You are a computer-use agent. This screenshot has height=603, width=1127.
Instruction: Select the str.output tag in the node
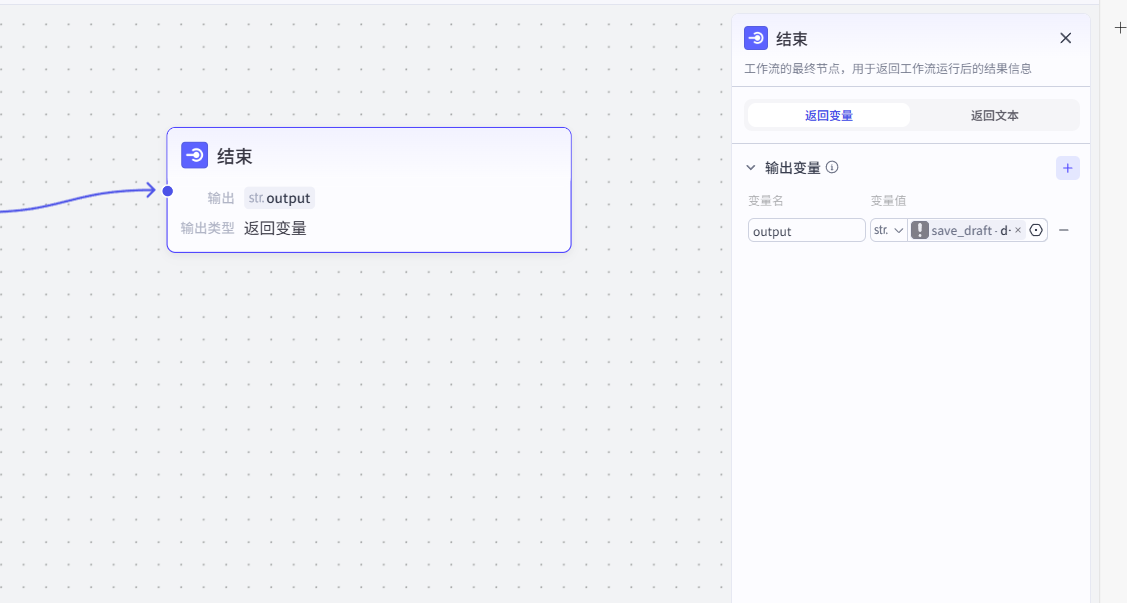(279, 198)
